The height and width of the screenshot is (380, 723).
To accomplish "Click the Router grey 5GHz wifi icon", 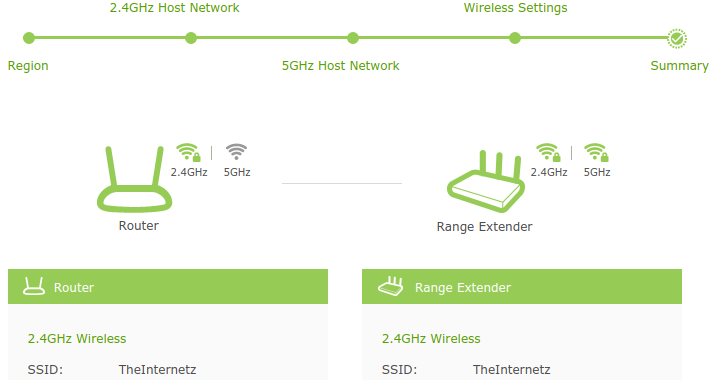I will coord(236,152).
